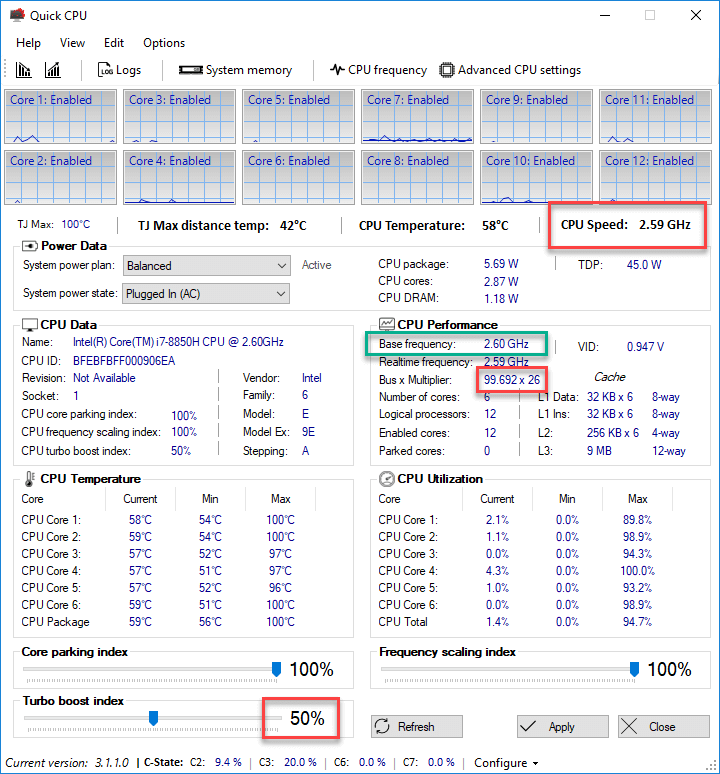Click the TDP value 45.0 W
This screenshot has width=720, height=774.
644,265
